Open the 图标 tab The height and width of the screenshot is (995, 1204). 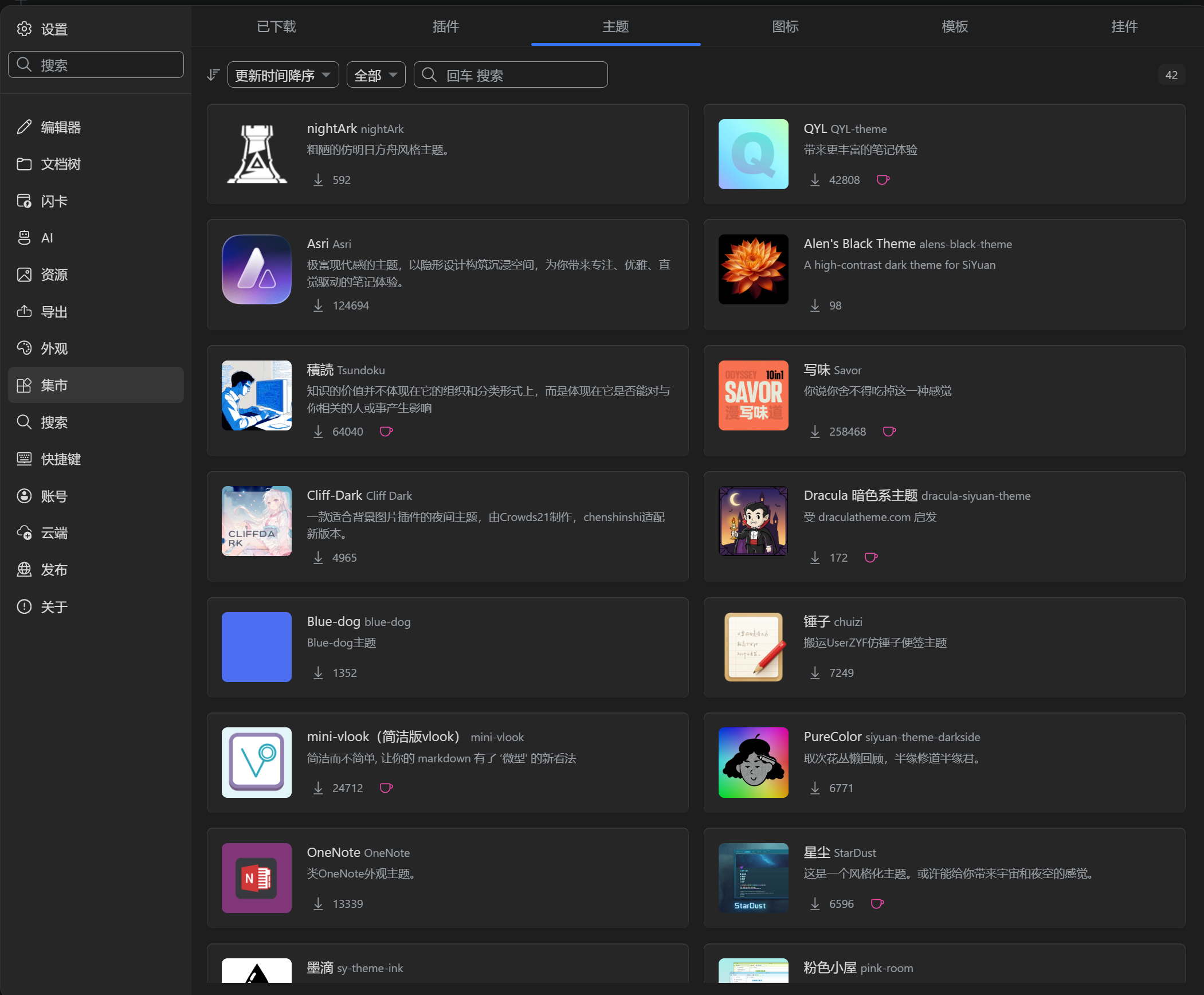[785, 26]
